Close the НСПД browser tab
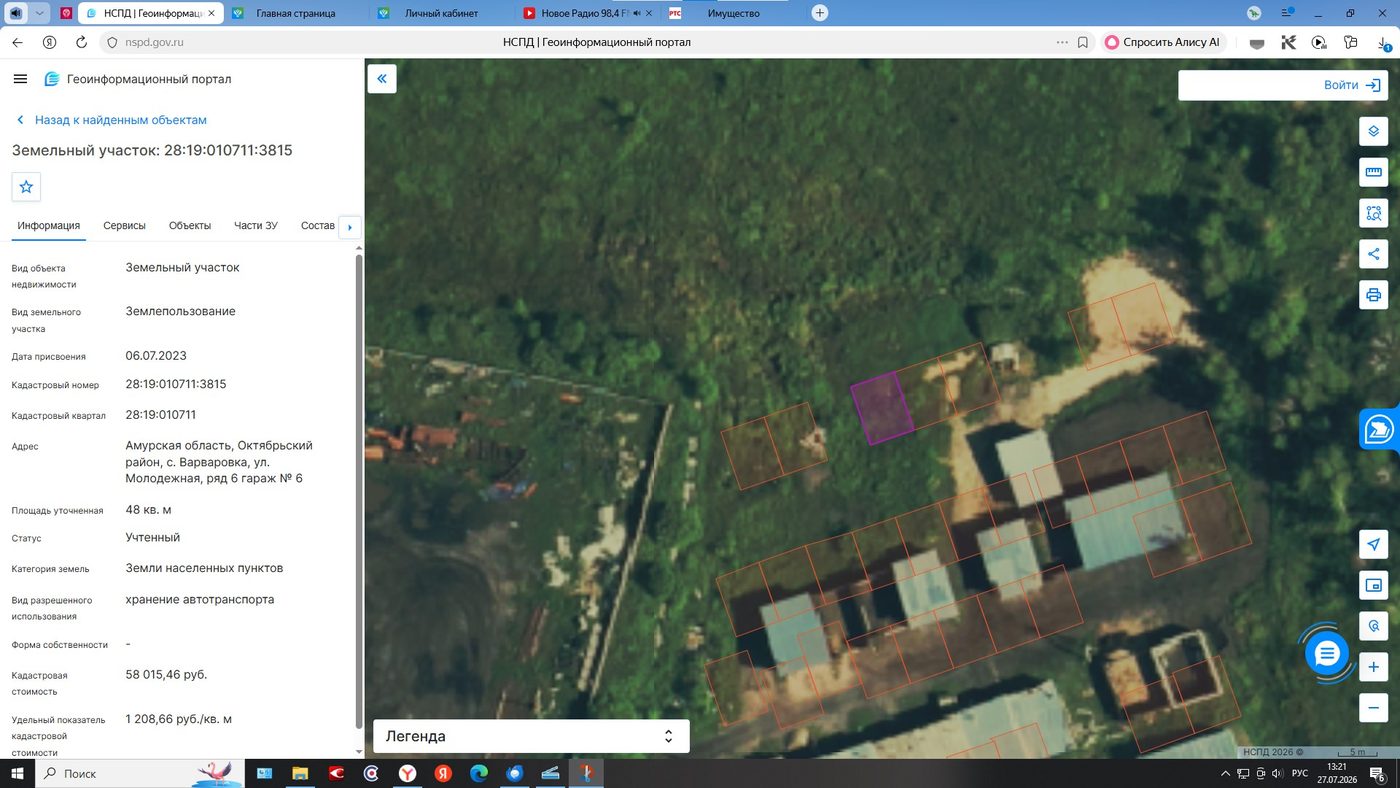The height and width of the screenshot is (788, 1400). (x=211, y=13)
